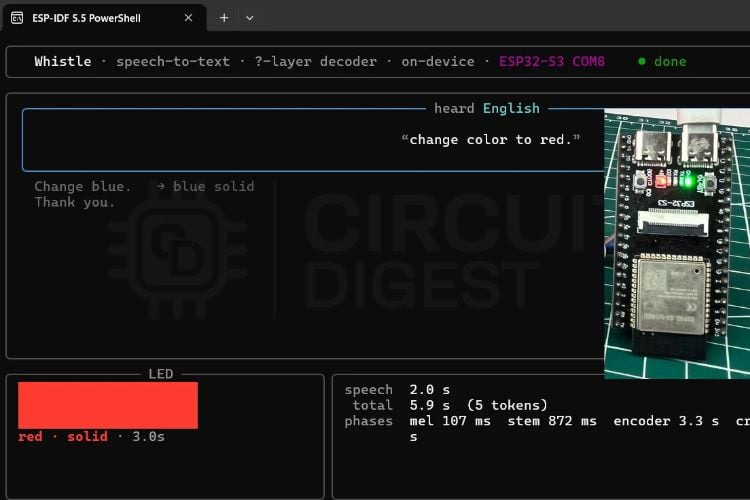Click the 'phases' row label
The image size is (750, 500).
coord(368,421)
